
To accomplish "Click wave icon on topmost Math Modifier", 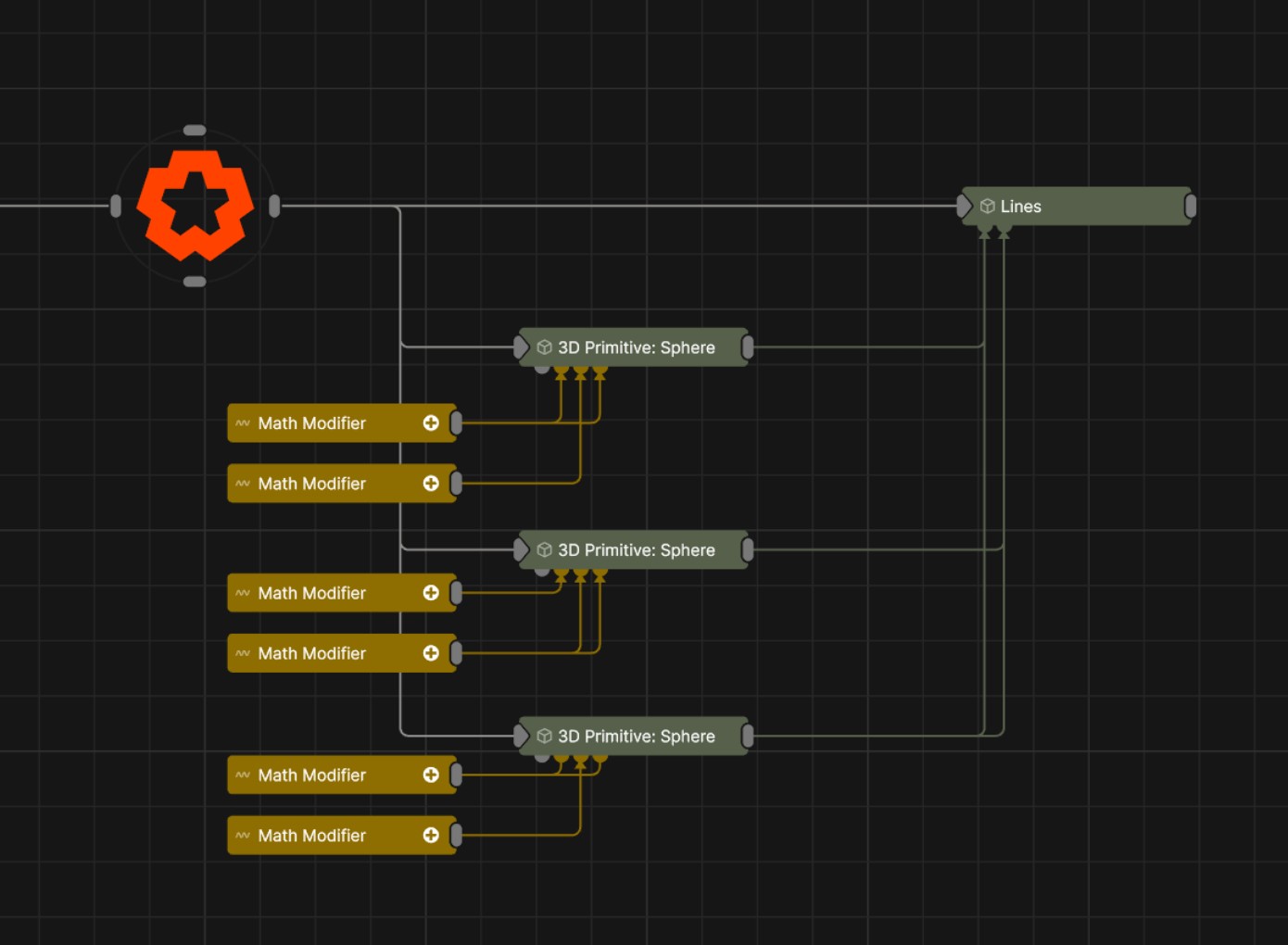I will 243,423.
